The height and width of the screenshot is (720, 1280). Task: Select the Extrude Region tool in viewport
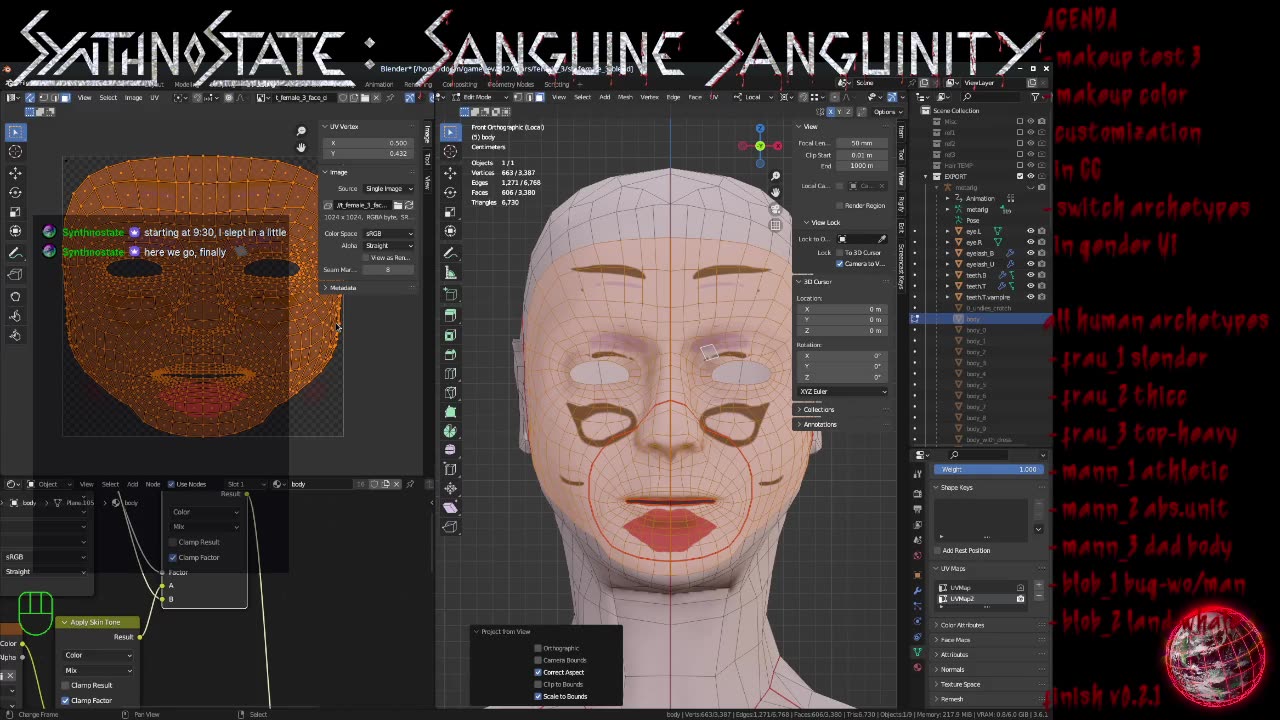click(x=450, y=315)
